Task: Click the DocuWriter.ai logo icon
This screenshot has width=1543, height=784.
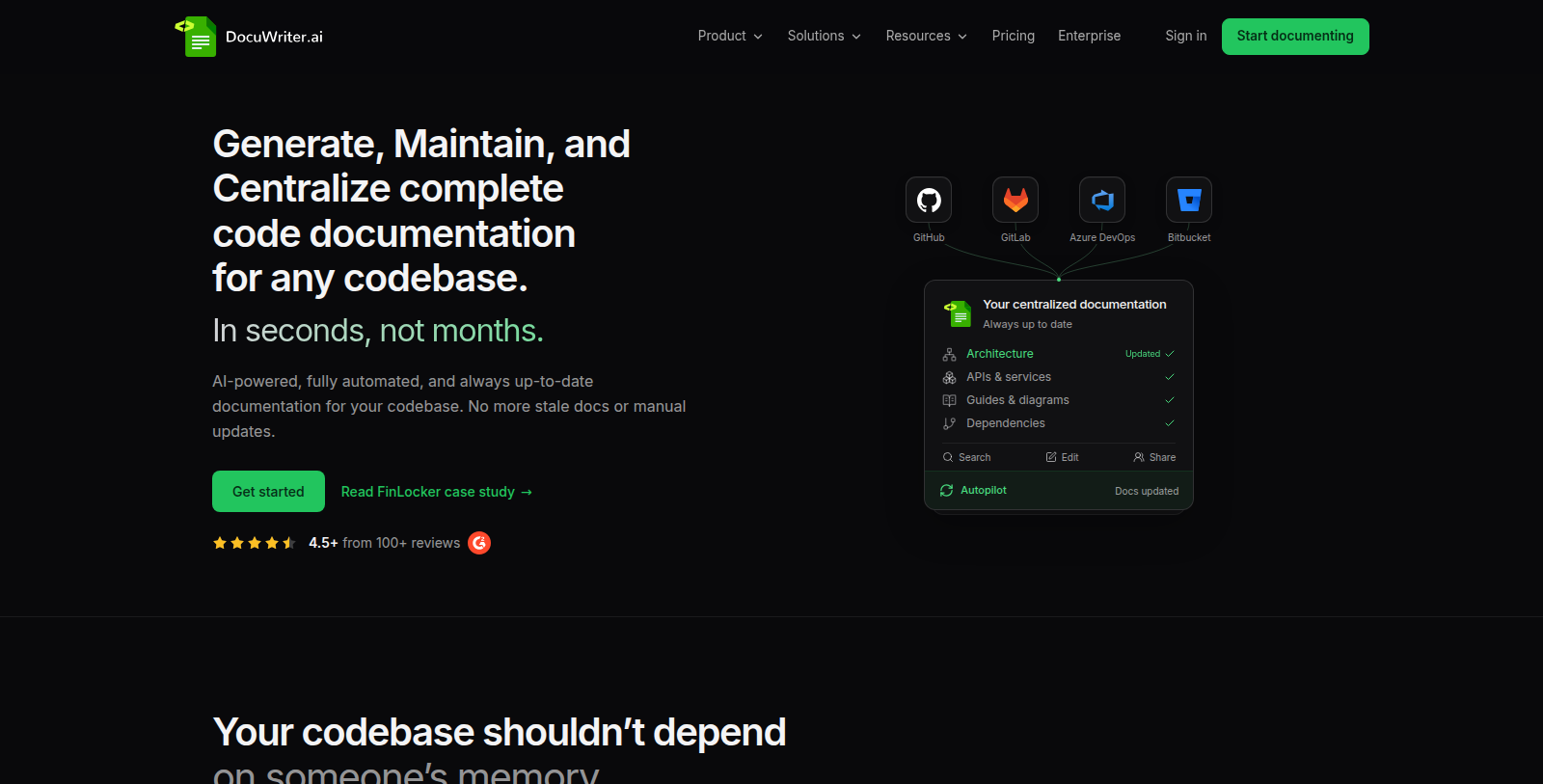Action: [196, 37]
